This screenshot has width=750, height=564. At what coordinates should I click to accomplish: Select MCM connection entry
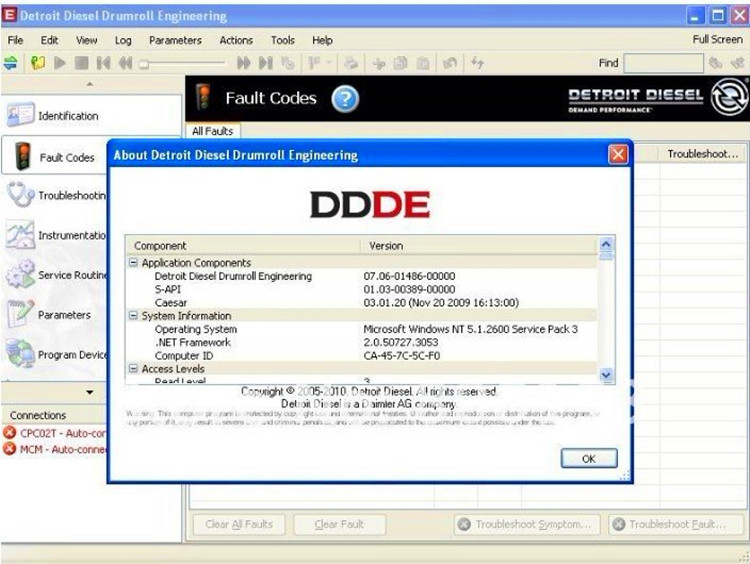coord(55,449)
